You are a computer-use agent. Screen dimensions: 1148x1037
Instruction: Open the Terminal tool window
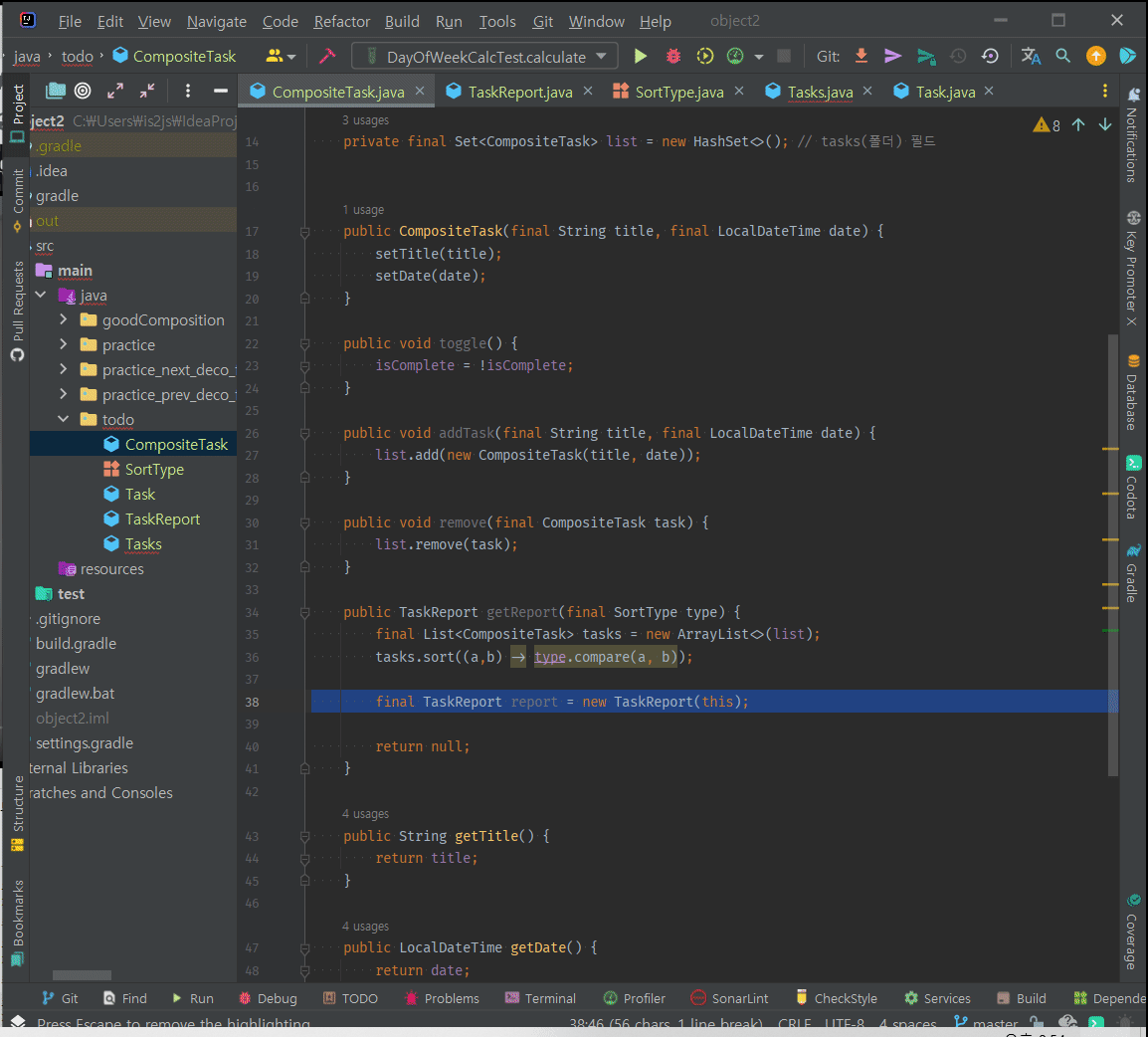[x=540, y=998]
